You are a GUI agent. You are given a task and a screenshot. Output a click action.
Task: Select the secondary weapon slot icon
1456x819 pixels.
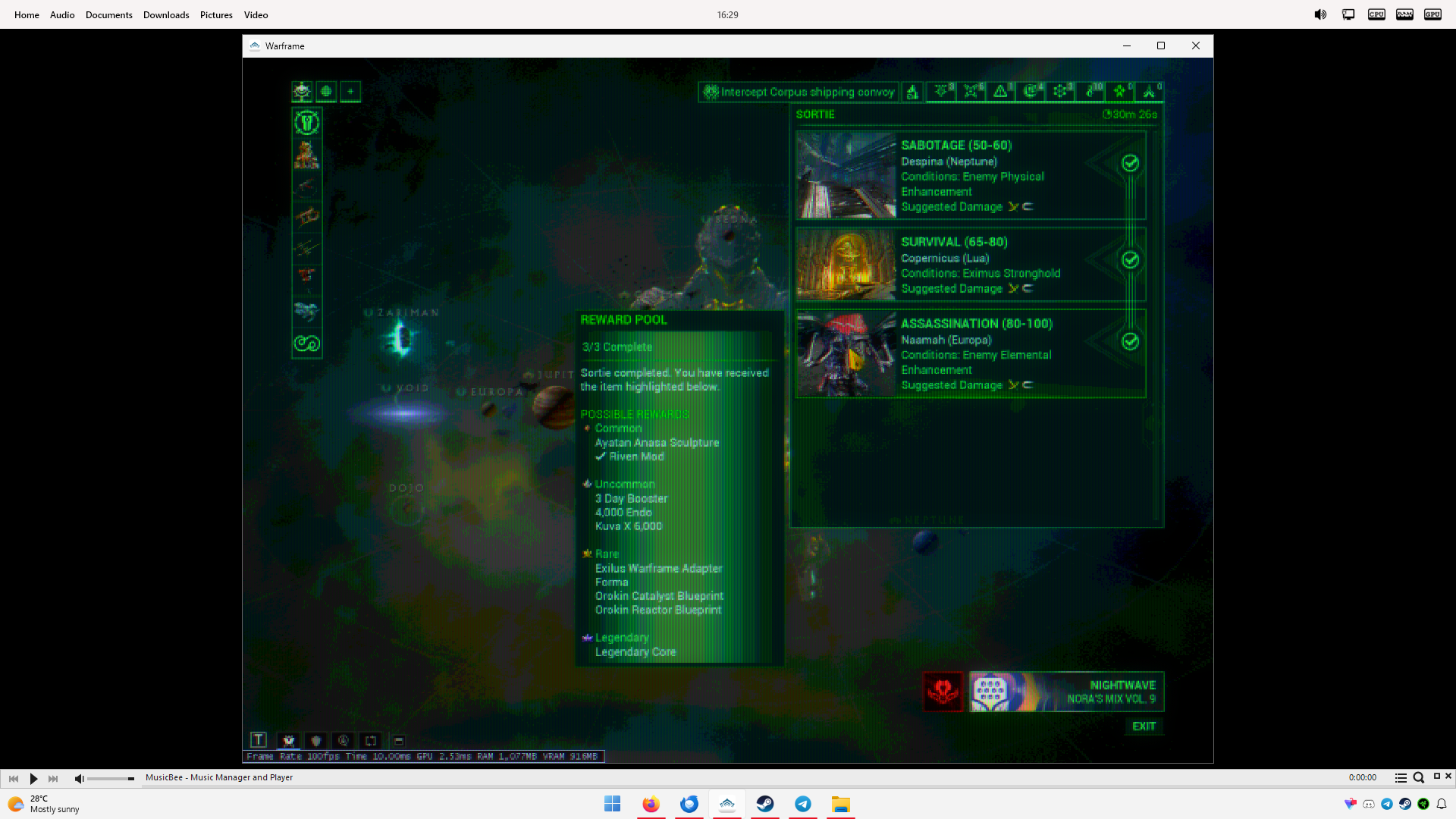(306, 217)
